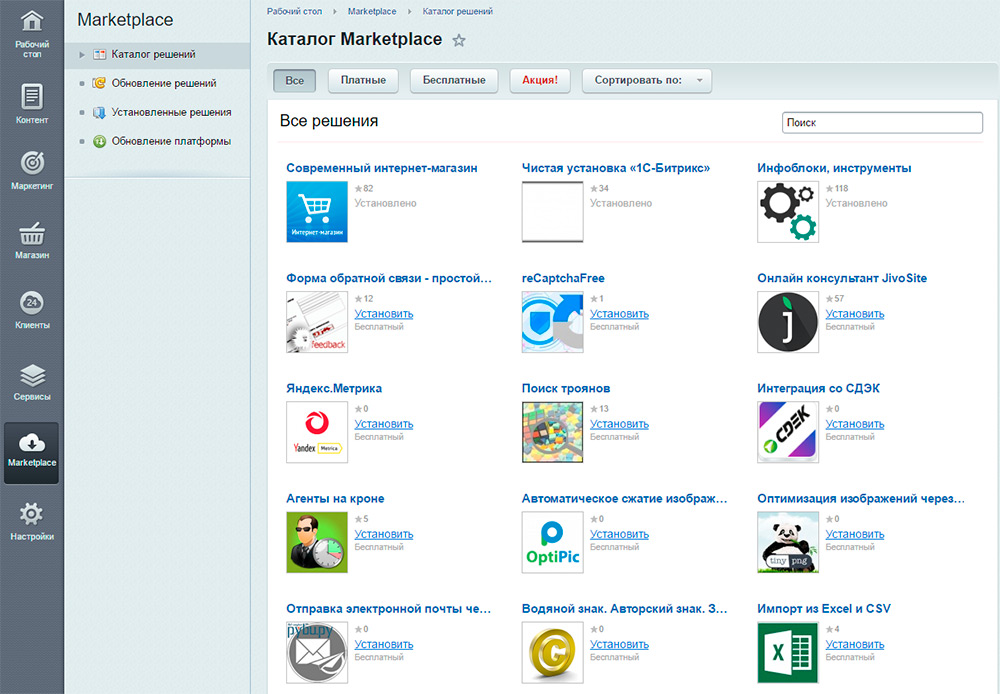1000x694 pixels.
Task: Open the Импорт из Excel icon
Action: [787, 652]
